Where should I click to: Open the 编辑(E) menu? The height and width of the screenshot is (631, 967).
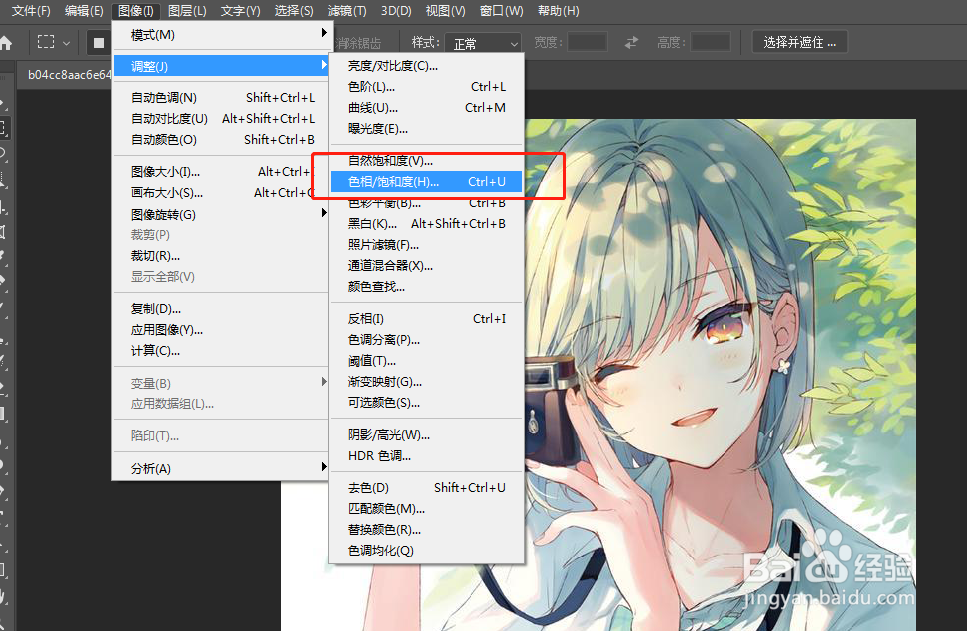point(83,10)
